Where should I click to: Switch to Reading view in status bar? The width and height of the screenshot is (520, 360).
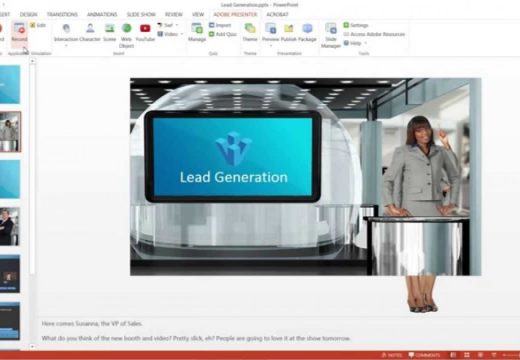[480, 355]
